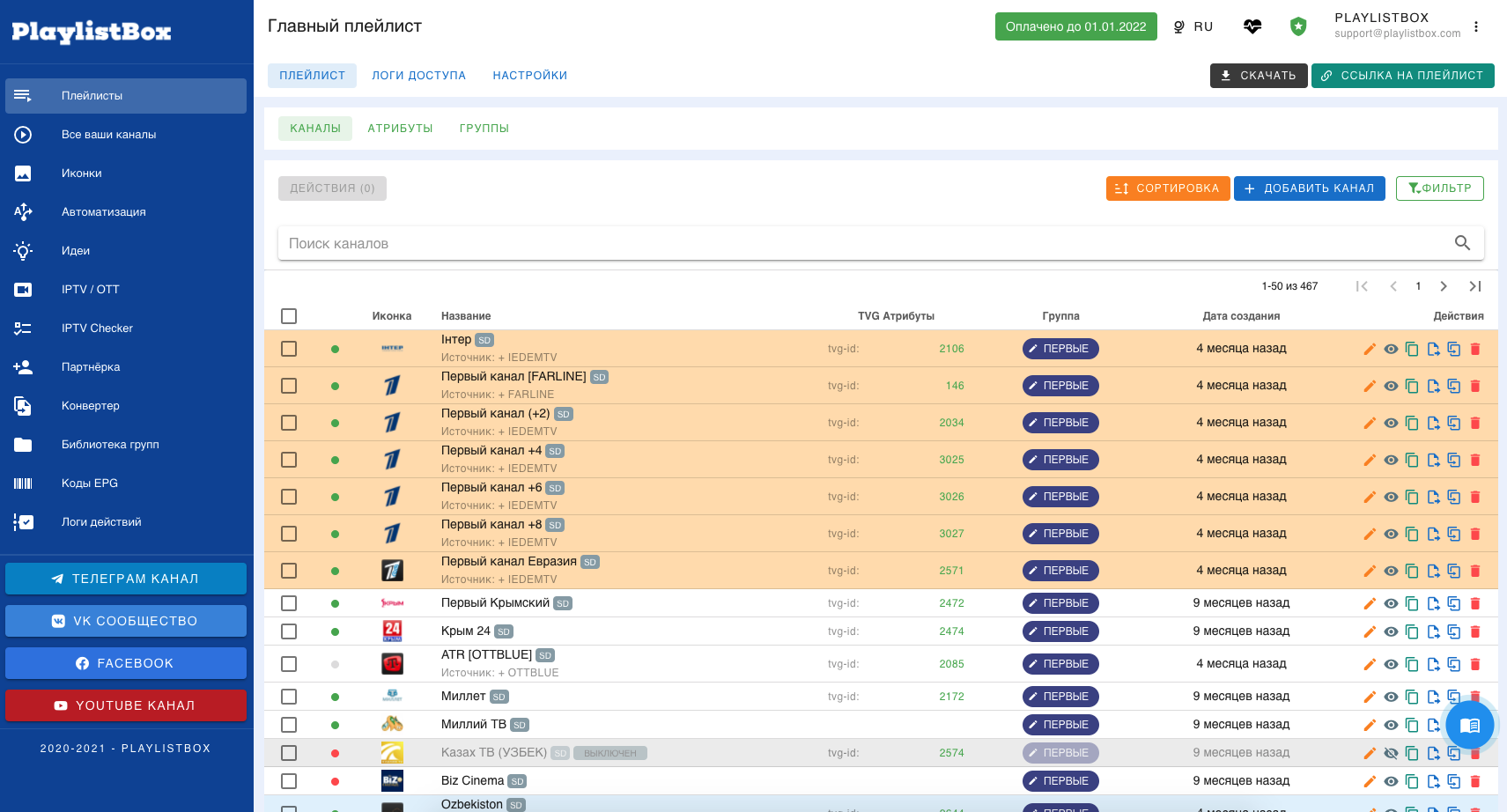
Task: Check the Крым 24 checkbox
Action: [289, 631]
